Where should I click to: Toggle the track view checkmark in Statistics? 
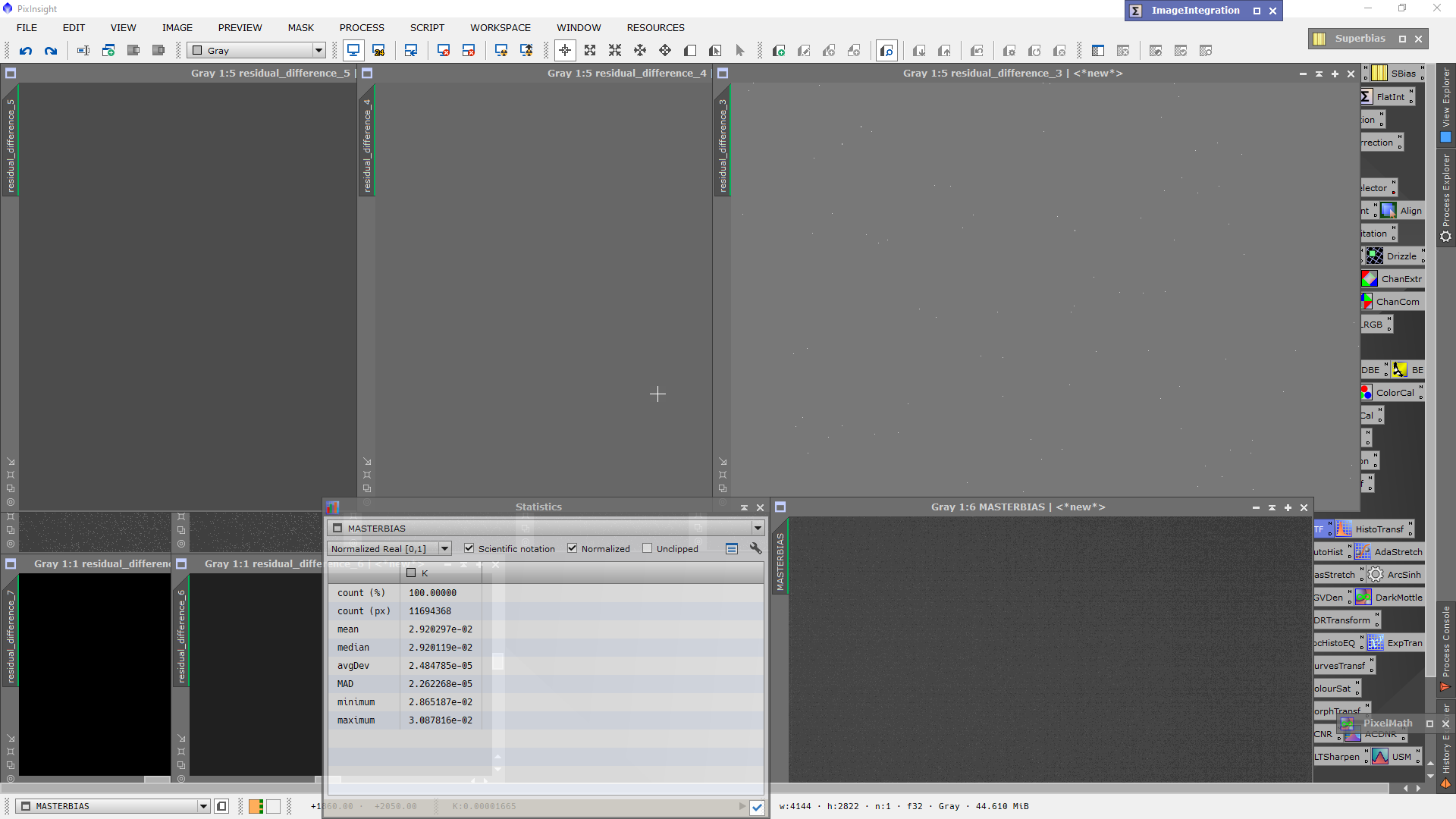(x=757, y=807)
